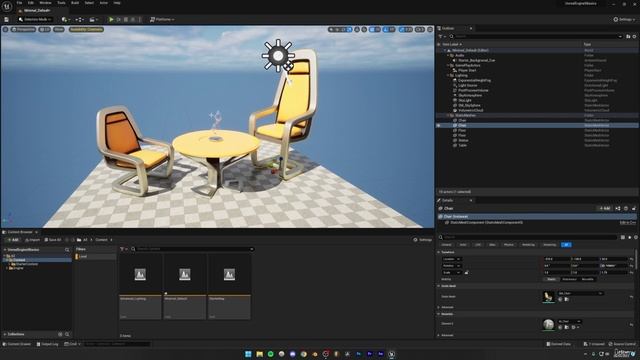Image resolution: width=640 pixels, height=360 pixels.
Task: Collapse the StaticMeshes folder in Outliner
Action: click(448, 116)
